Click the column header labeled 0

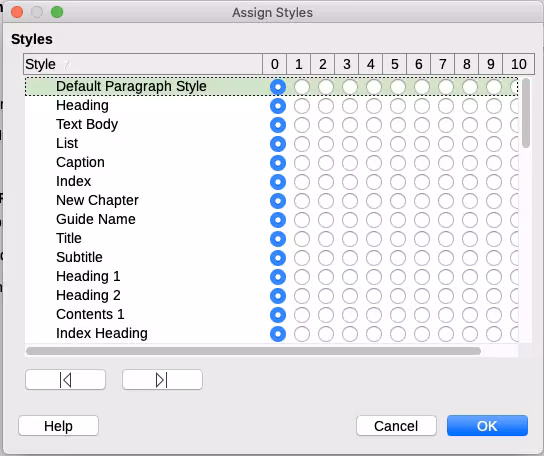point(274,64)
